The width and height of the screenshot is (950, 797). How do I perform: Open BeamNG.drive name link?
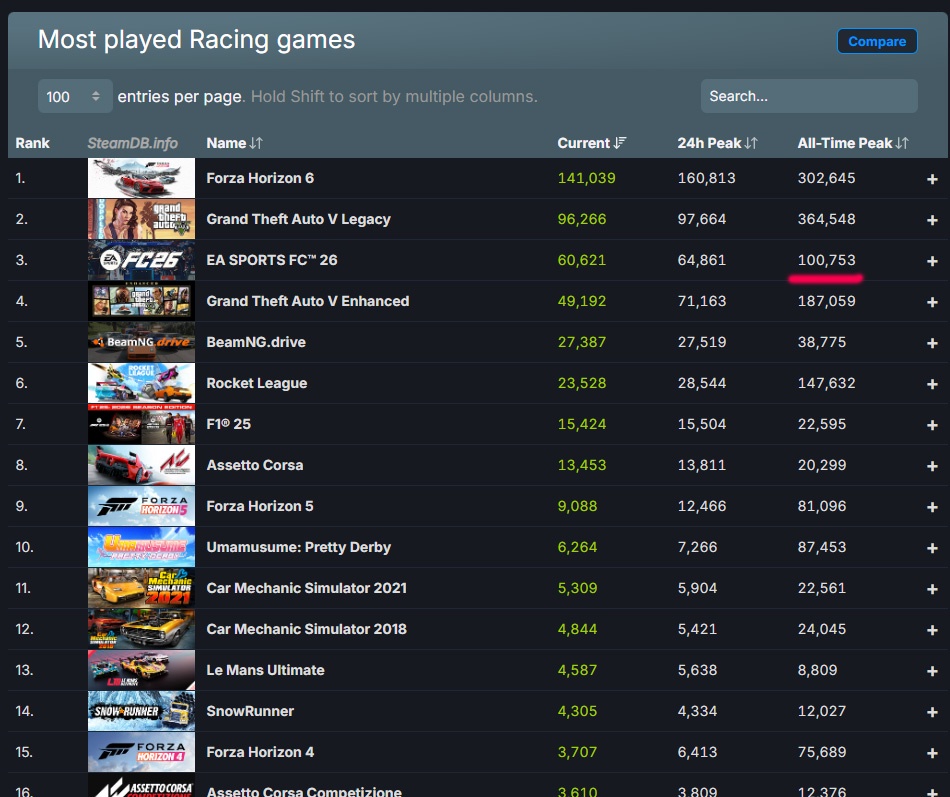point(256,342)
